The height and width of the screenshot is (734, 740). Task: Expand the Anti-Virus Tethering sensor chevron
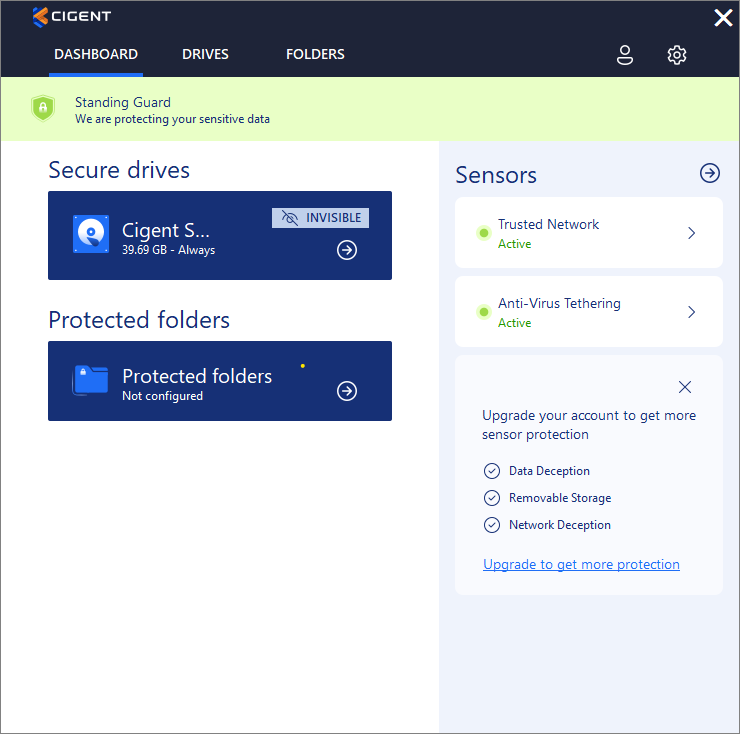(691, 312)
